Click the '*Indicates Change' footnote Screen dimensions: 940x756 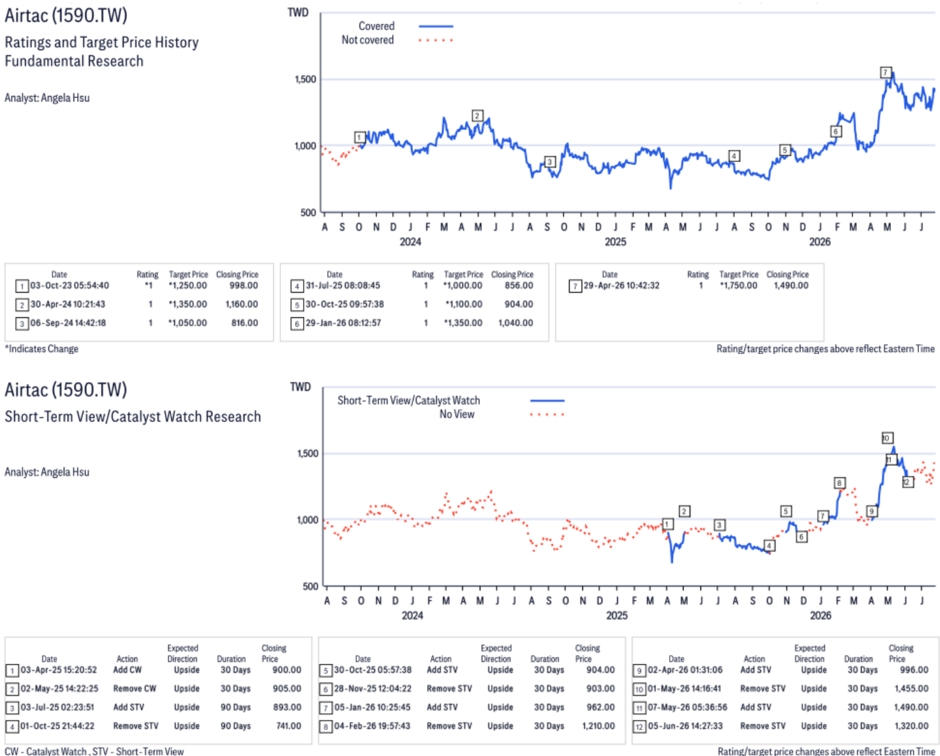pyautogui.click(x=41, y=349)
